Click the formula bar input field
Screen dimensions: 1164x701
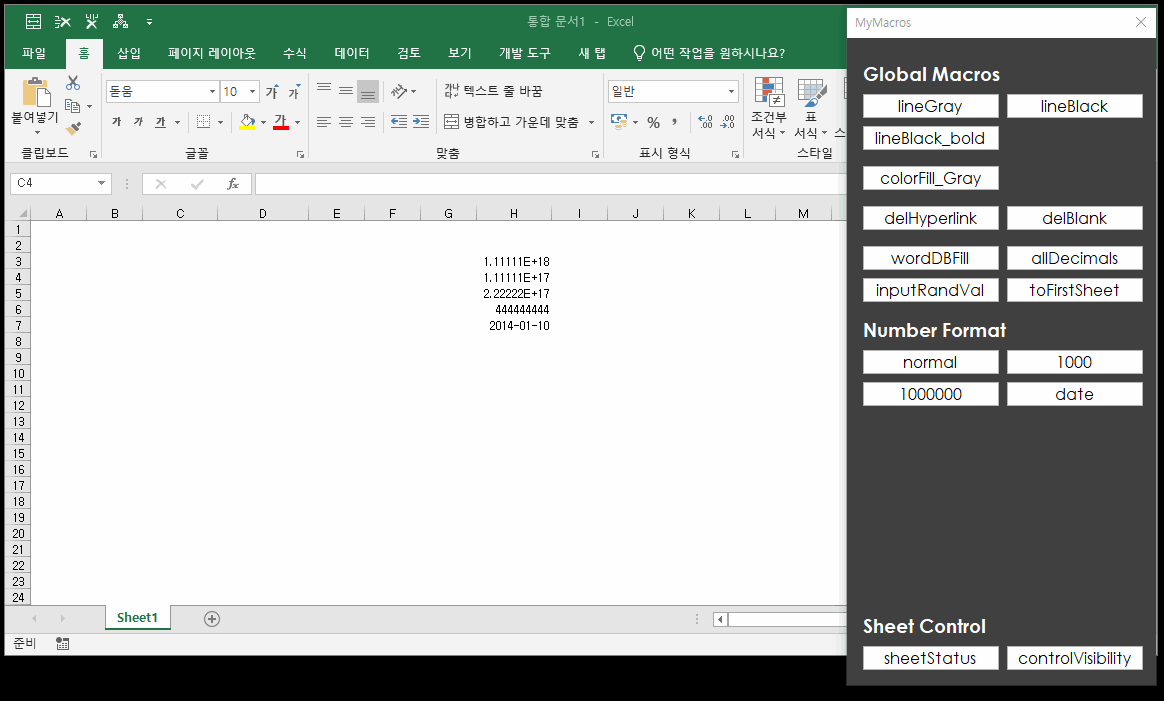pyautogui.click(x=550, y=183)
